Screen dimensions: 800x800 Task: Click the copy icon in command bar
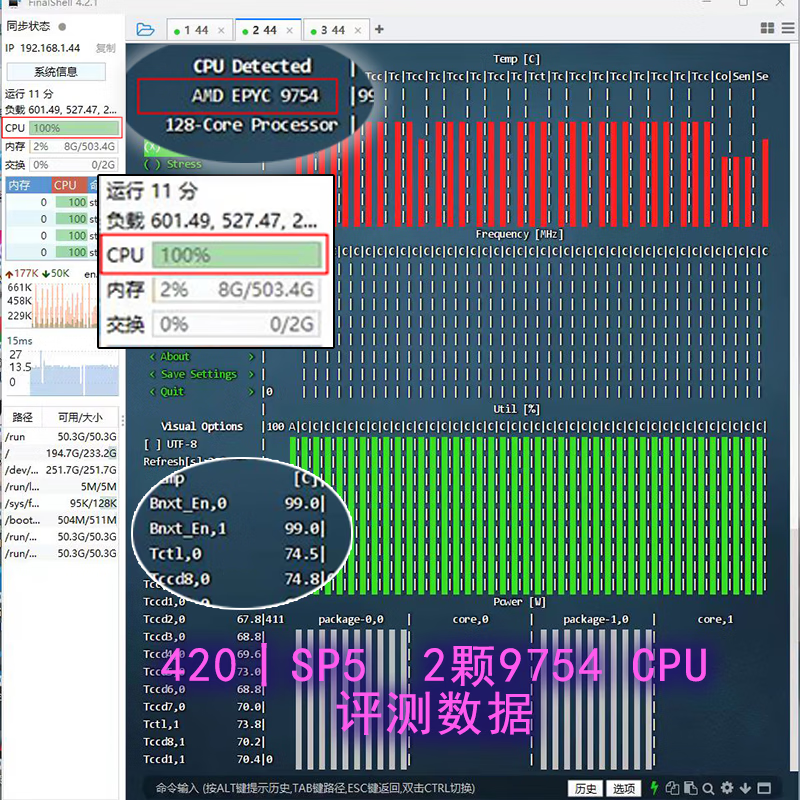point(672,788)
